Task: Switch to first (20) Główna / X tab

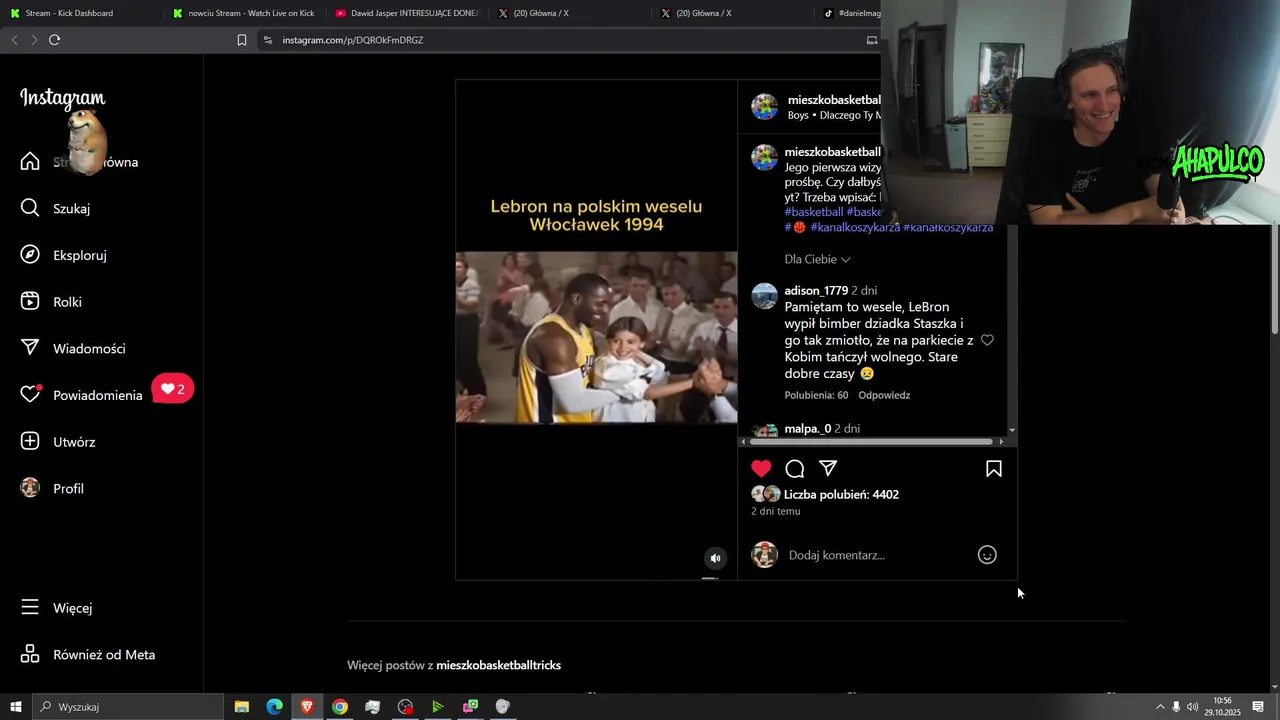Action: [569, 13]
